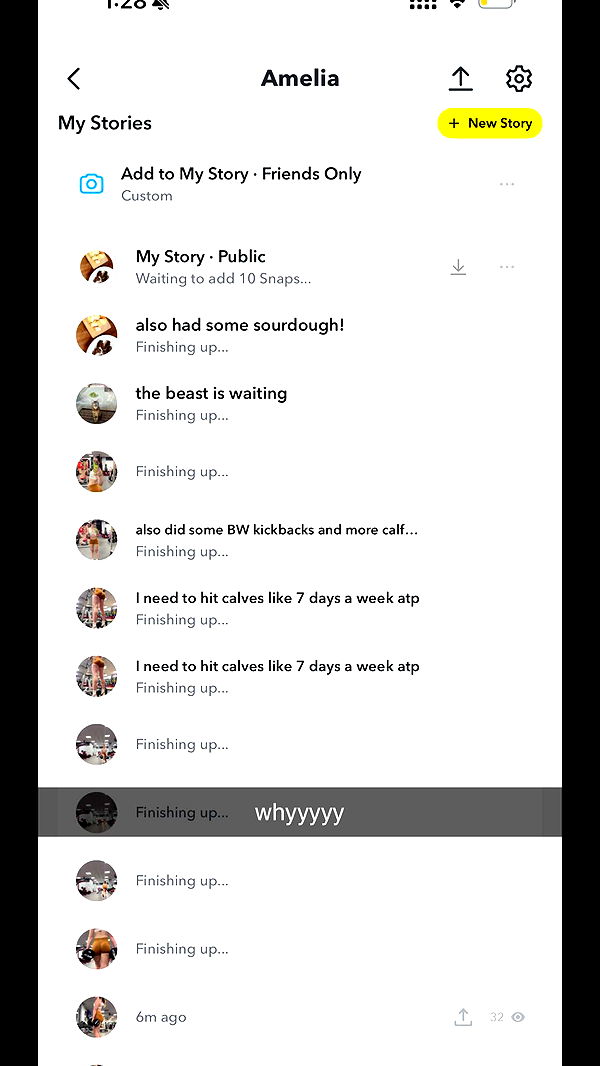View who saw the 6m ago snap
This screenshot has width=600, height=1066.
(x=508, y=1017)
